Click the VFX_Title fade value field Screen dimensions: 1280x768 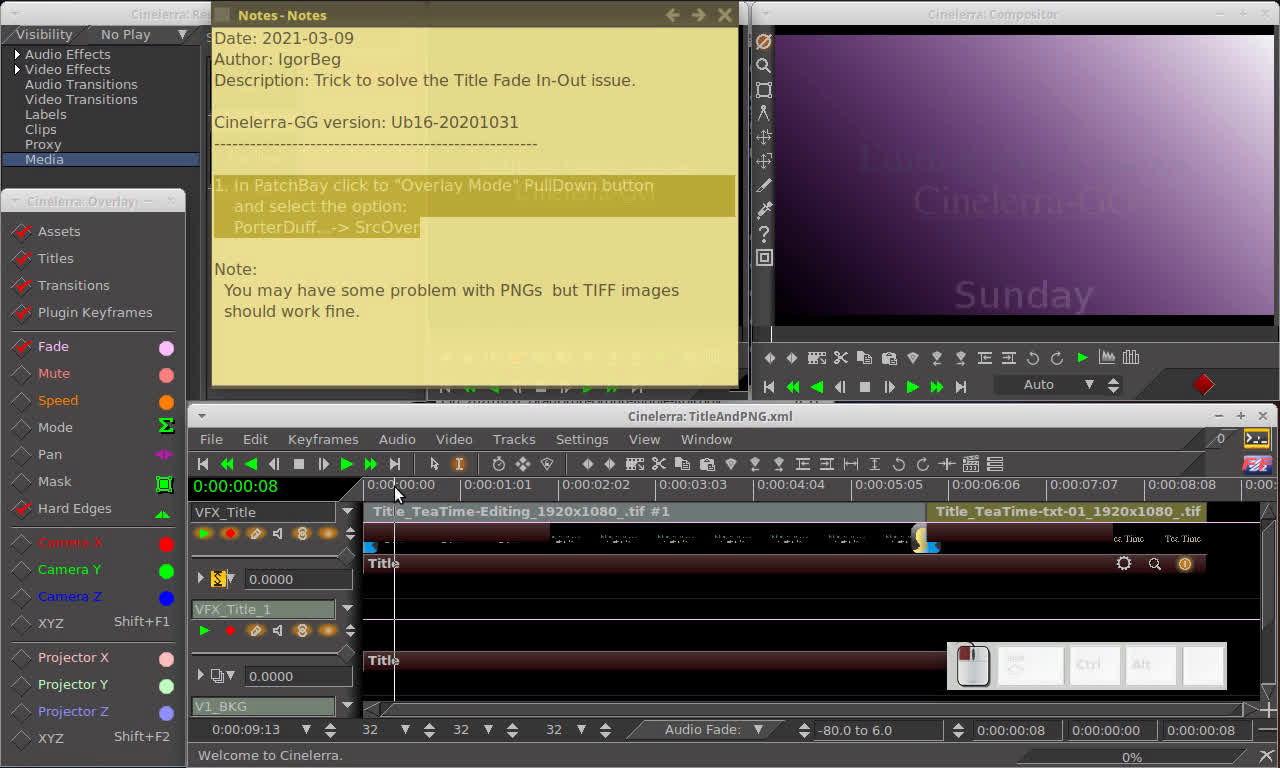tap(296, 579)
